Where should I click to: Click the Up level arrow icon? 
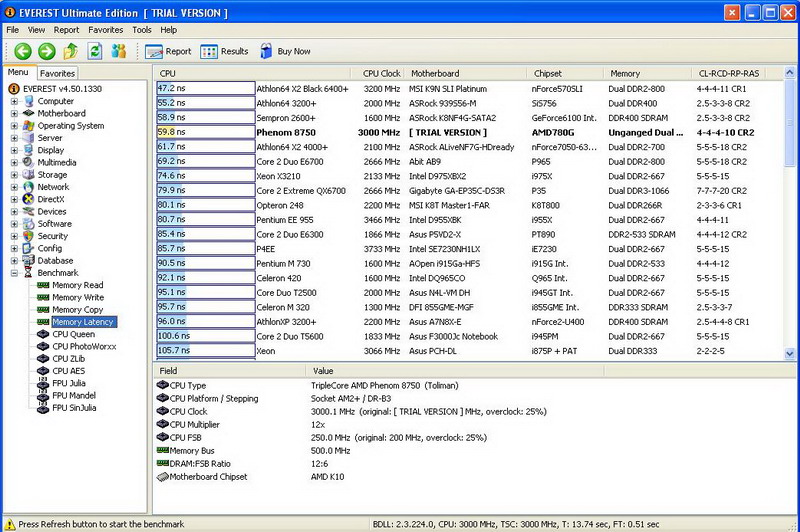click(x=70, y=51)
